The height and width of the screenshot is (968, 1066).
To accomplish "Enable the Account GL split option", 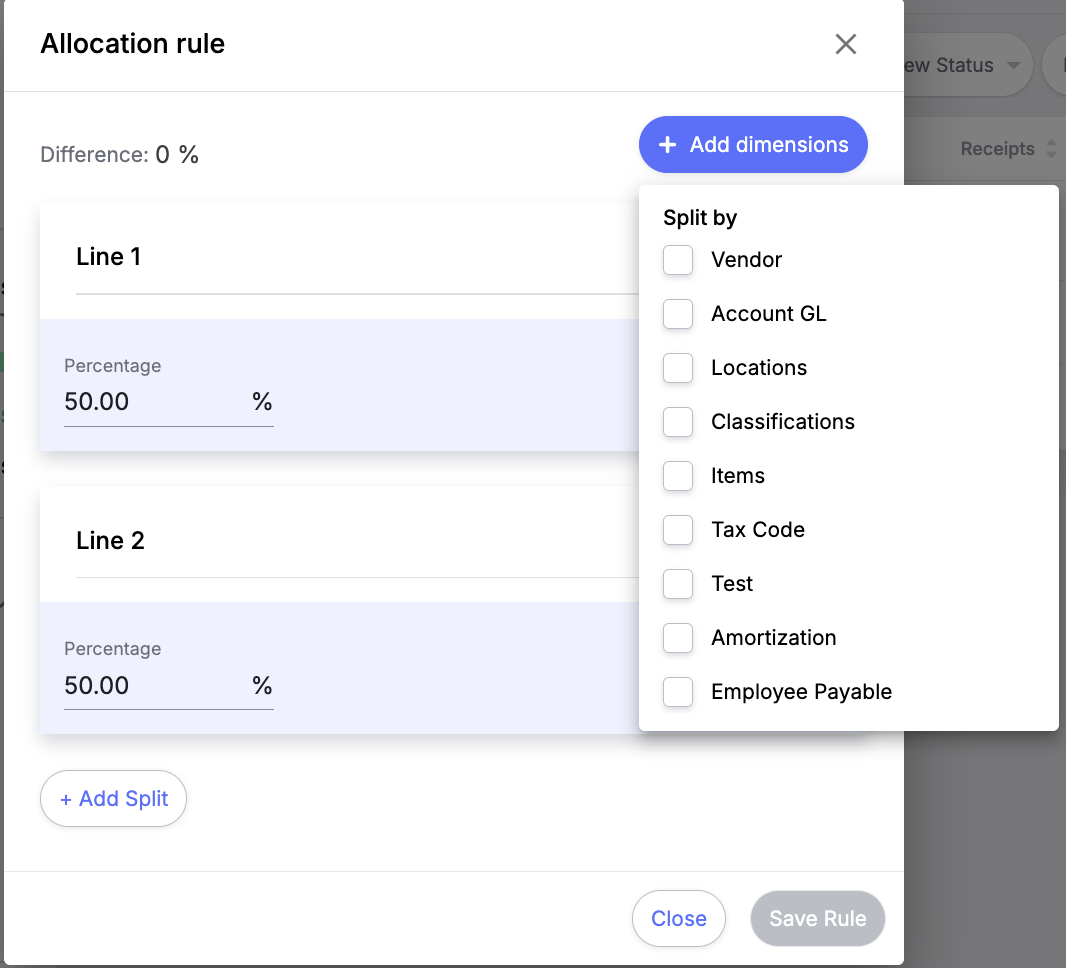I will coord(678,314).
